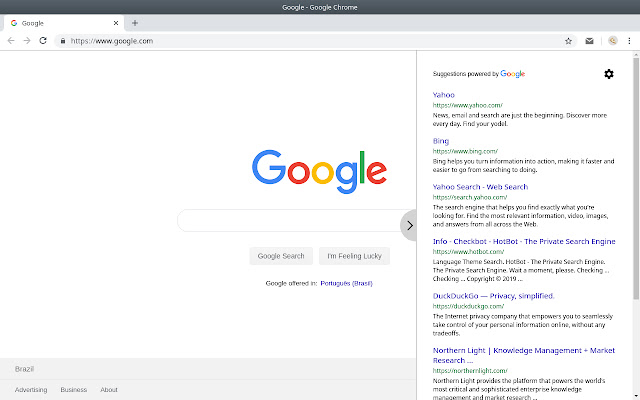Click the https://duckduckgo.com/ URL text
The height and width of the screenshot is (400, 640).
pos(469,306)
